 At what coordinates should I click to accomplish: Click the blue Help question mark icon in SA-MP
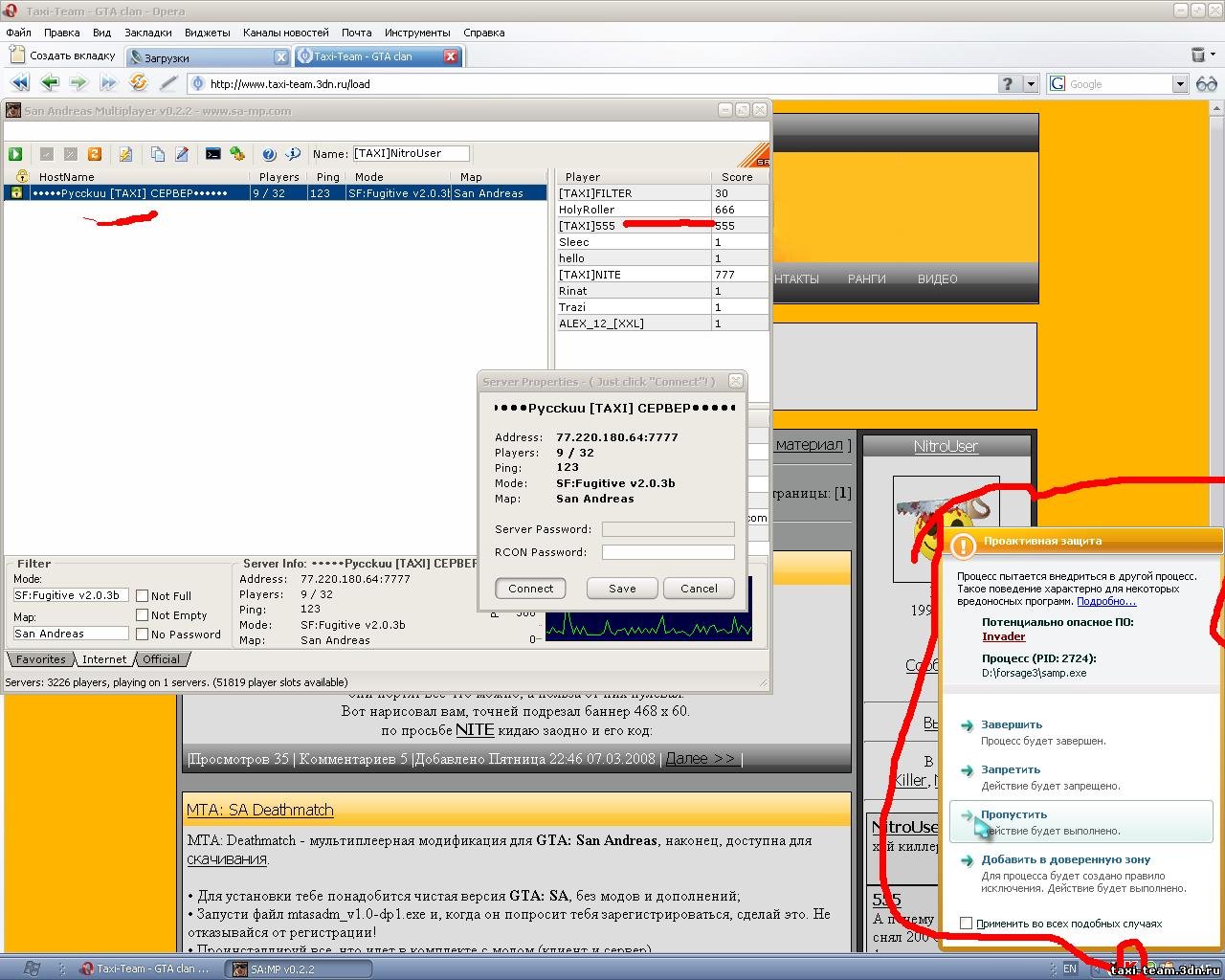pyautogui.click(x=269, y=154)
